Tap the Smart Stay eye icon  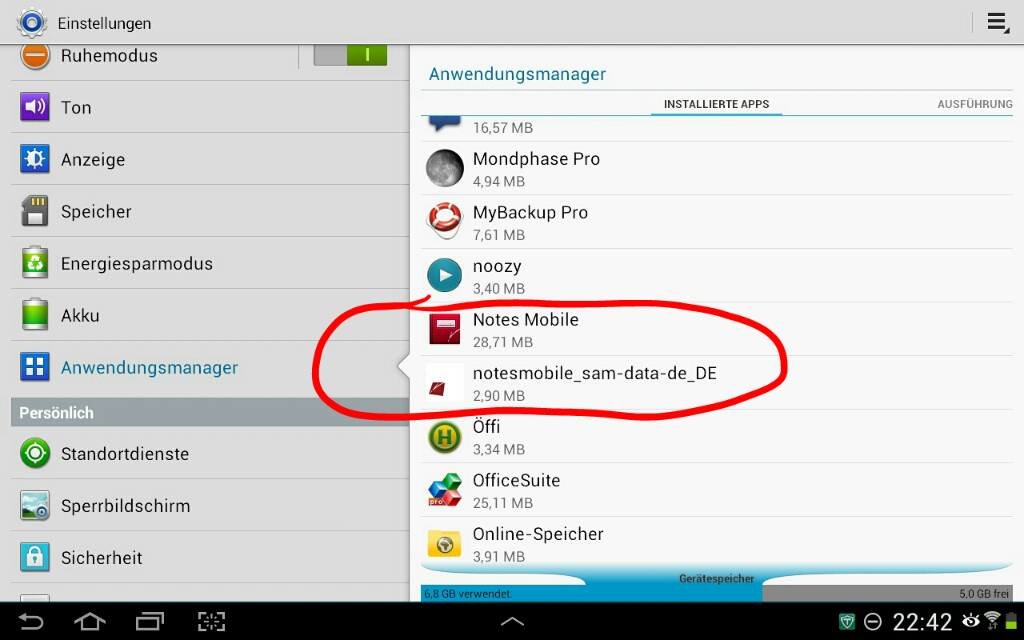[x=970, y=620]
